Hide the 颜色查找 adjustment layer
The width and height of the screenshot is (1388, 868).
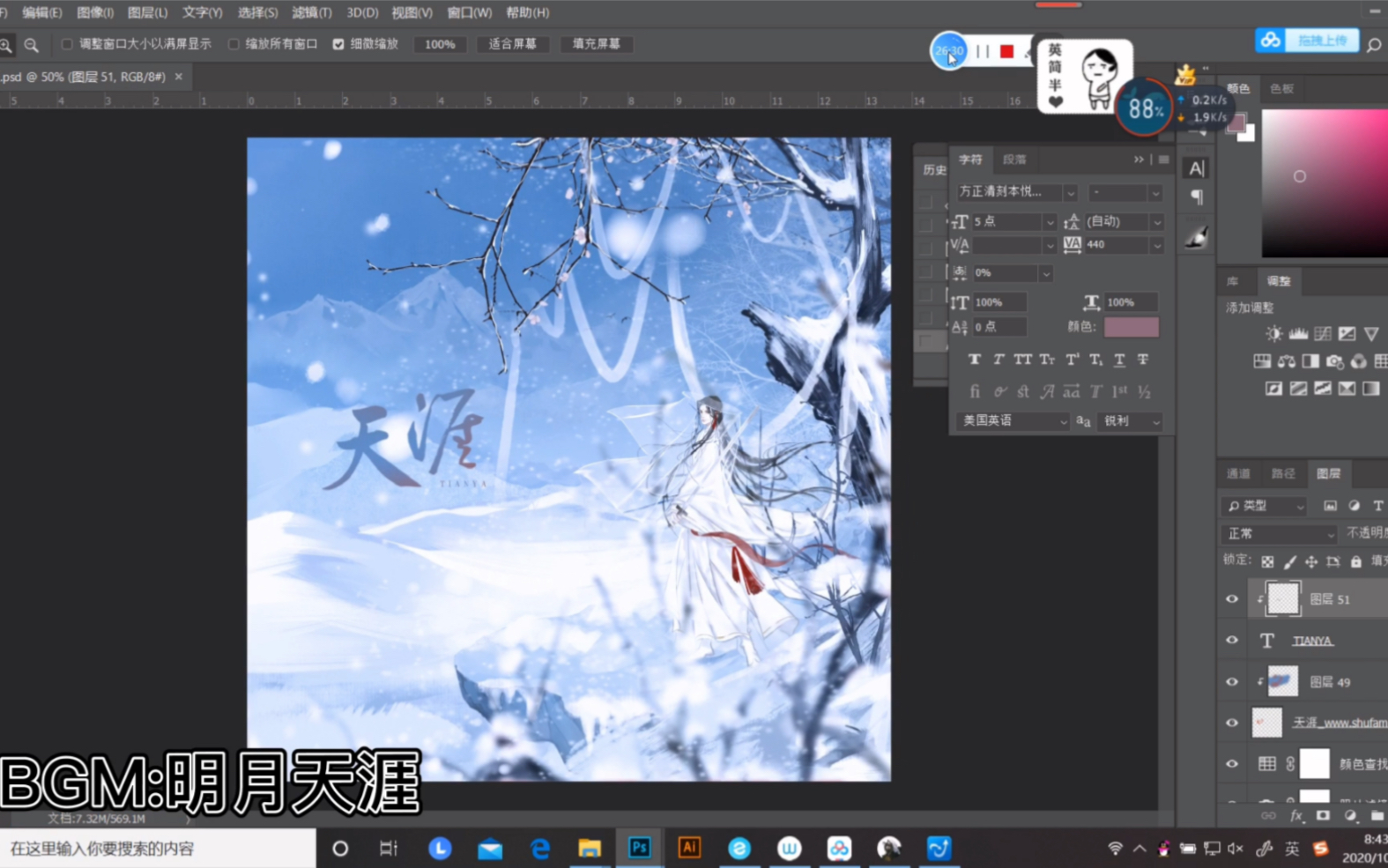[x=1232, y=764]
